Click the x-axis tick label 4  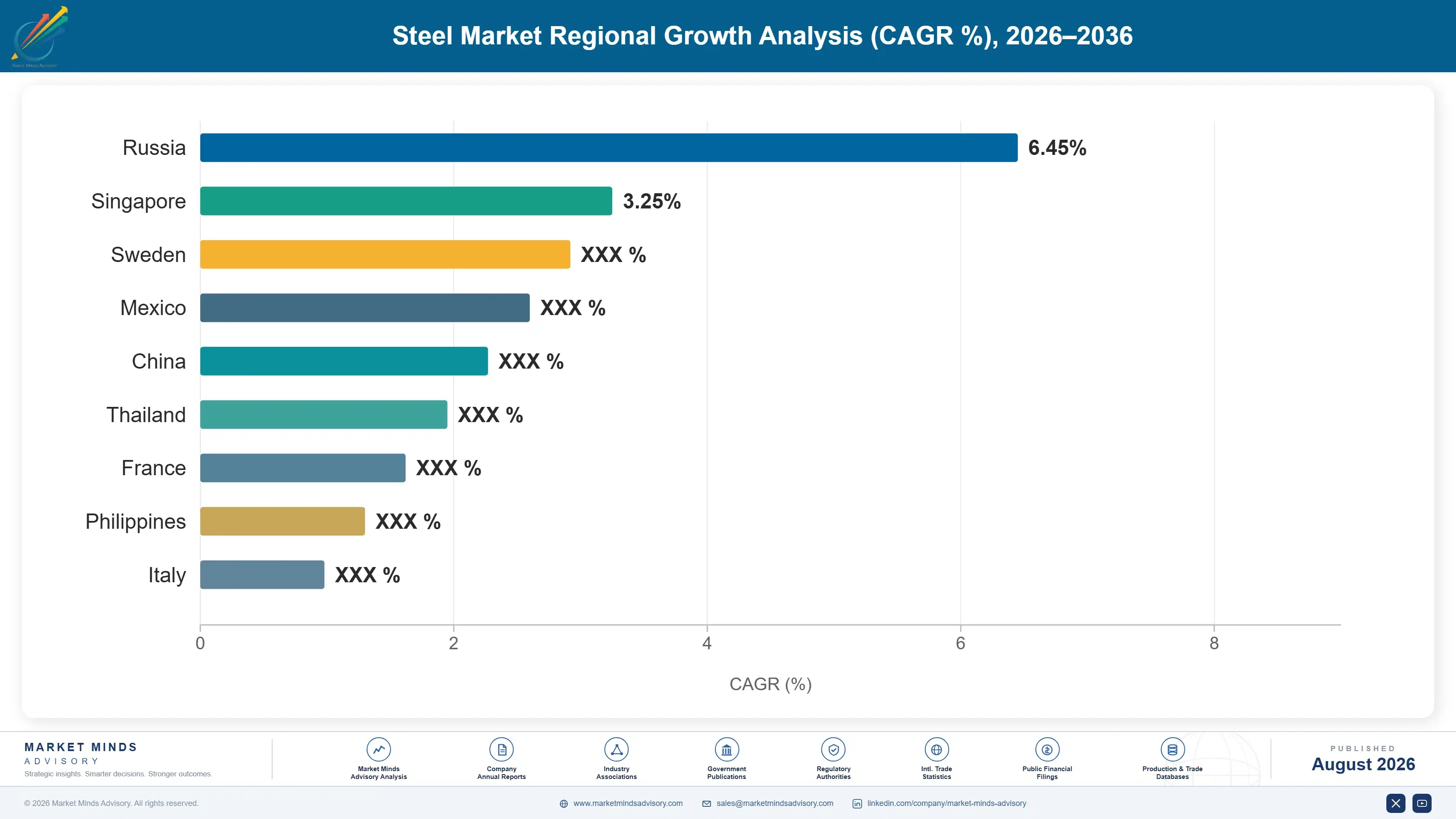pos(707,643)
